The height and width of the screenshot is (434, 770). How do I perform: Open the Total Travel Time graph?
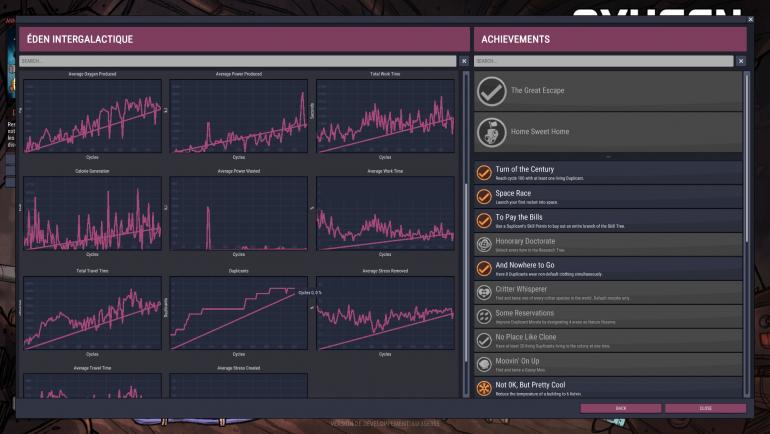92,313
